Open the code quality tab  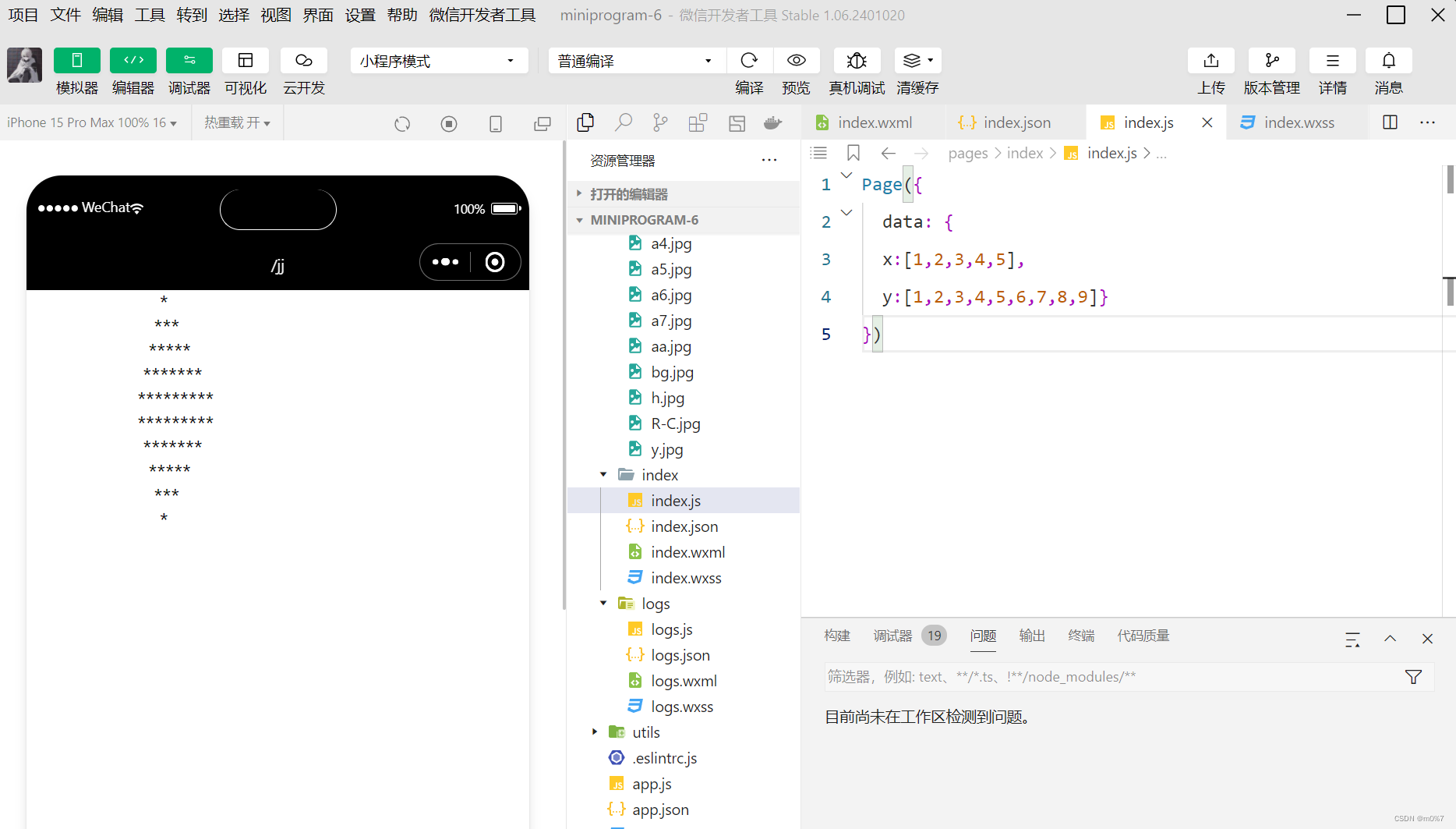click(1143, 636)
